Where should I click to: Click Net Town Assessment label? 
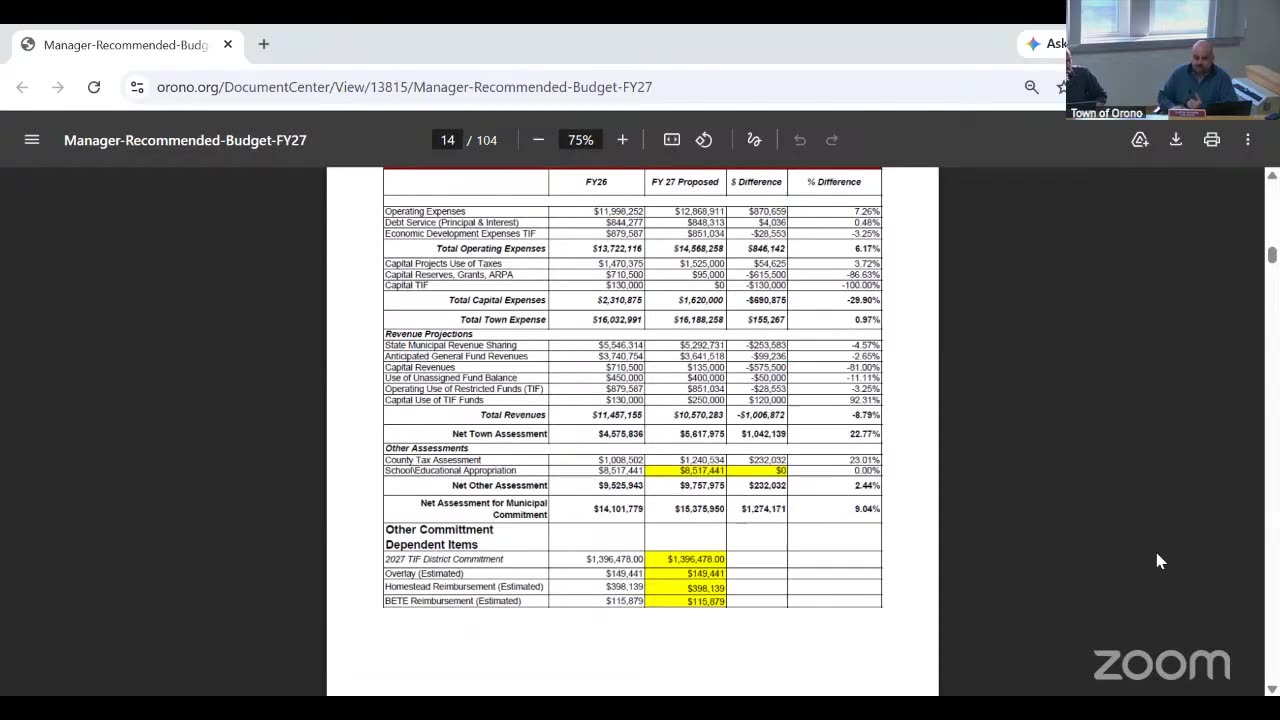click(499, 434)
